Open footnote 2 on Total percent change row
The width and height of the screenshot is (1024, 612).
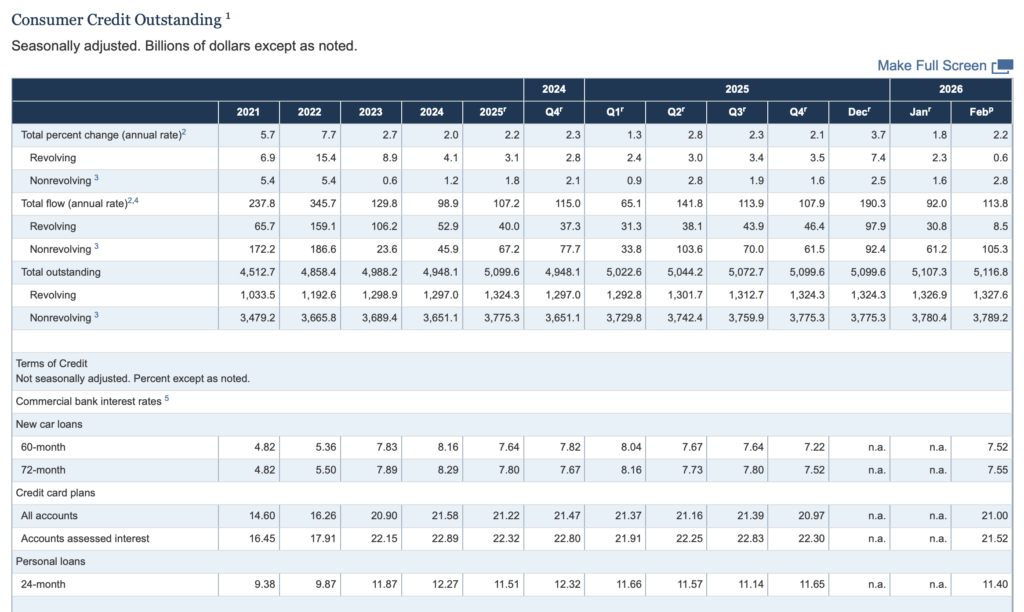tap(184, 132)
